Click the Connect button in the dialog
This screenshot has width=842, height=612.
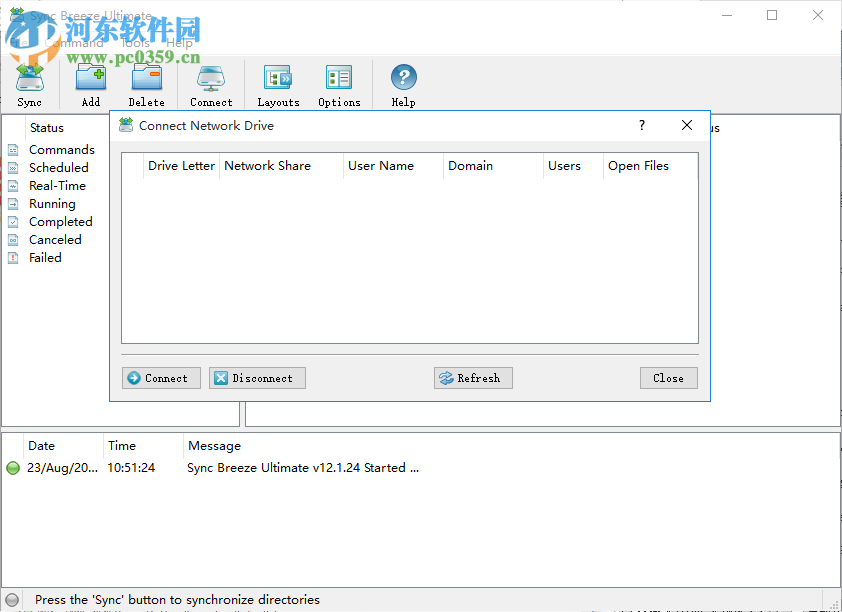click(161, 378)
